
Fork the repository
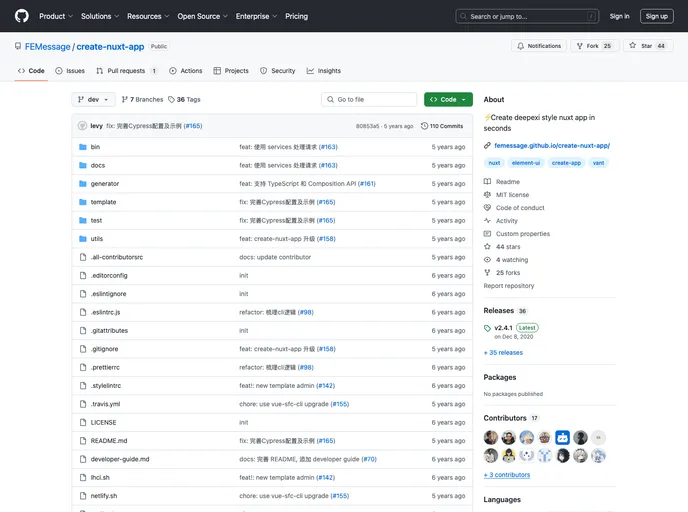pyautogui.click(x=595, y=46)
